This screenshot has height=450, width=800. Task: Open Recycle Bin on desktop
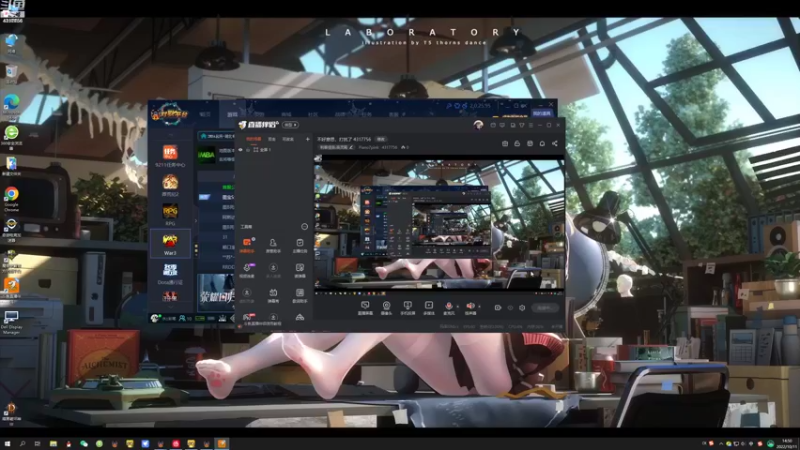point(11,74)
